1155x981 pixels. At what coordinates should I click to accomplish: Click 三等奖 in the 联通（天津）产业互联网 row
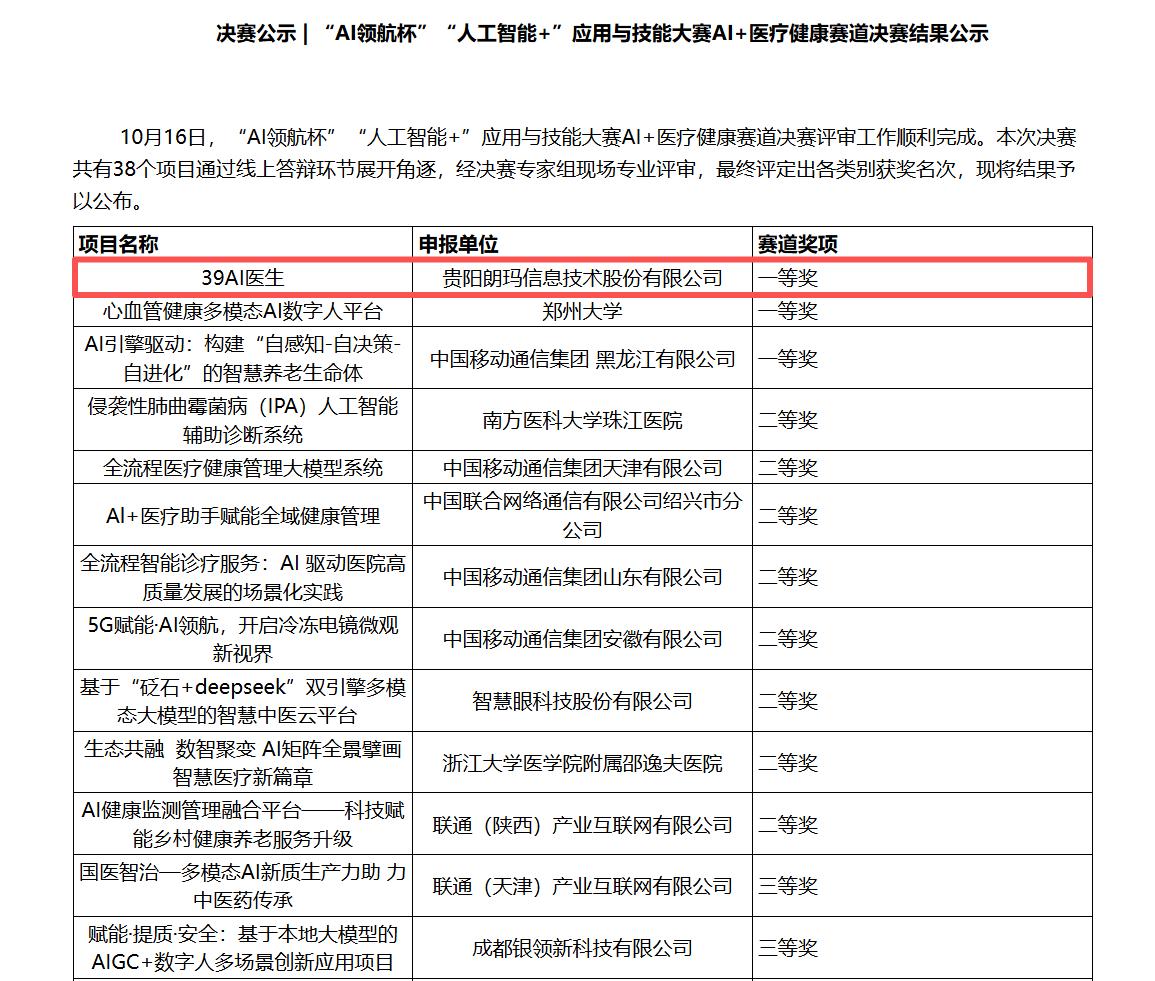(x=788, y=886)
